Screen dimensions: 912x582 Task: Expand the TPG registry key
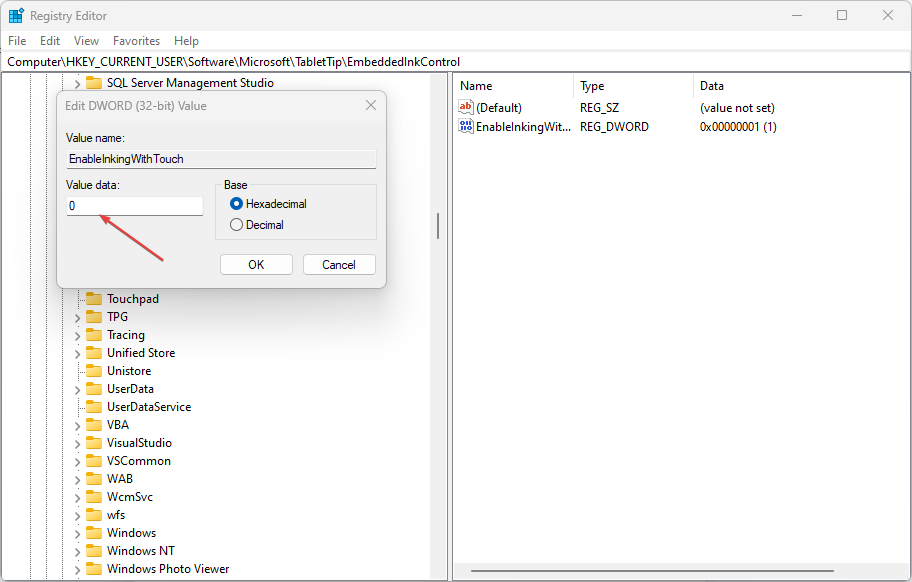point(77,317)
